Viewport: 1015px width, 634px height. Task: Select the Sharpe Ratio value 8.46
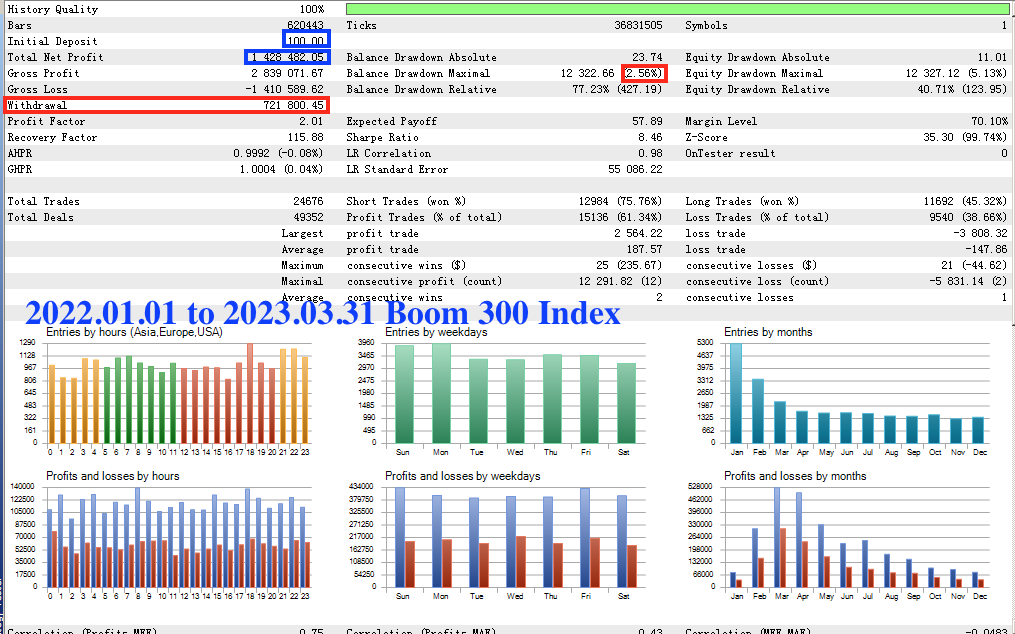[x=651, y=137]
